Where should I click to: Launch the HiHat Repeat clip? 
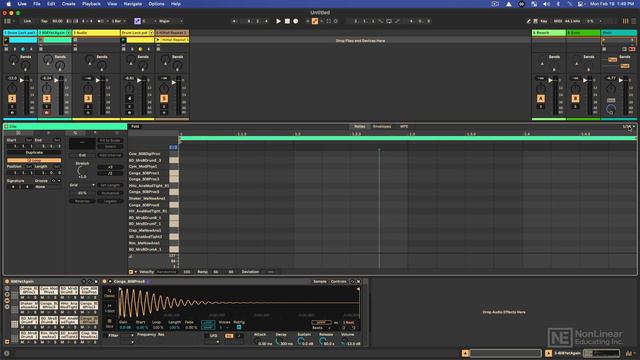[158, 40]
